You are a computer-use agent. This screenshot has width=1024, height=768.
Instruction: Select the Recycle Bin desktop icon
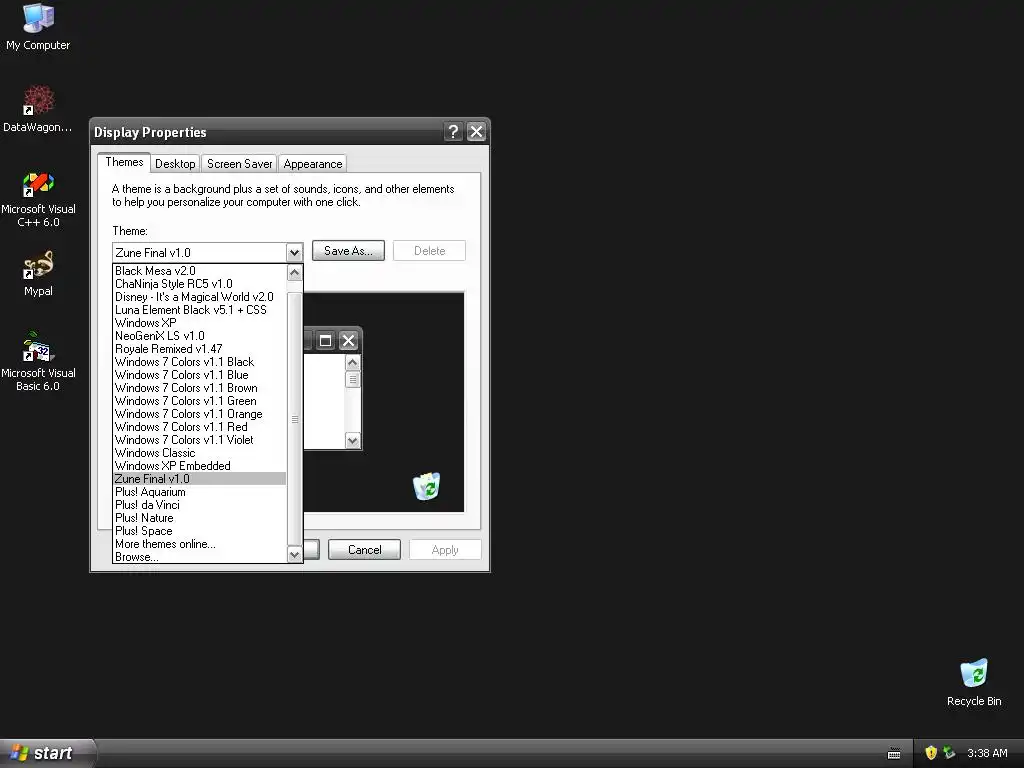tap(974, 682)
